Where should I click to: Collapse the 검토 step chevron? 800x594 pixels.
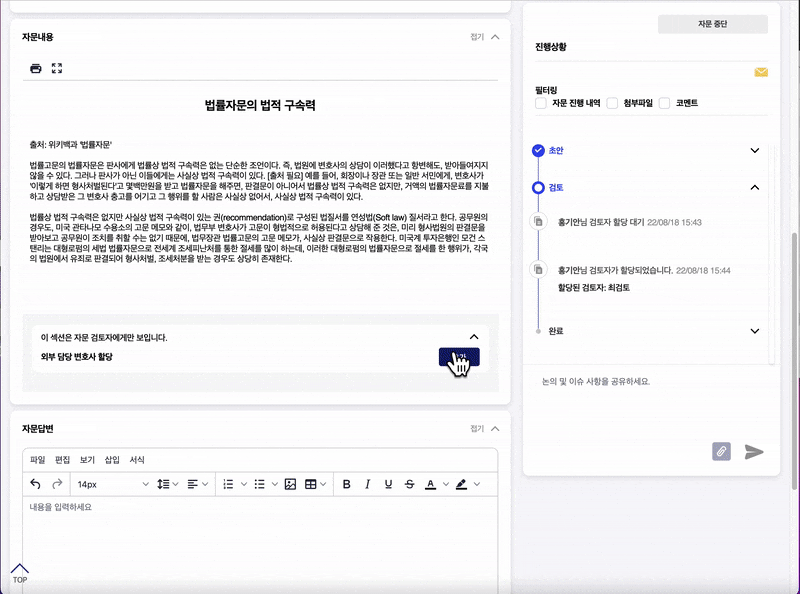click(755, 188)
